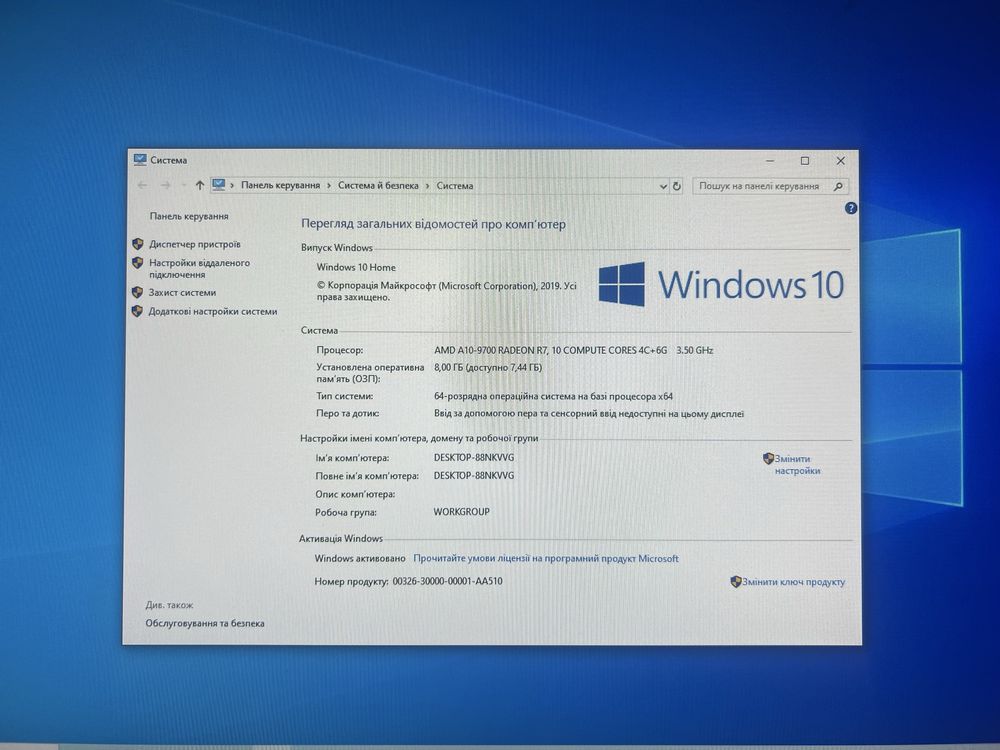This screenshot has width=1000, height=750.
Task: Click shield icon beside Настройки віддаленого підключення
Action: 138,263
